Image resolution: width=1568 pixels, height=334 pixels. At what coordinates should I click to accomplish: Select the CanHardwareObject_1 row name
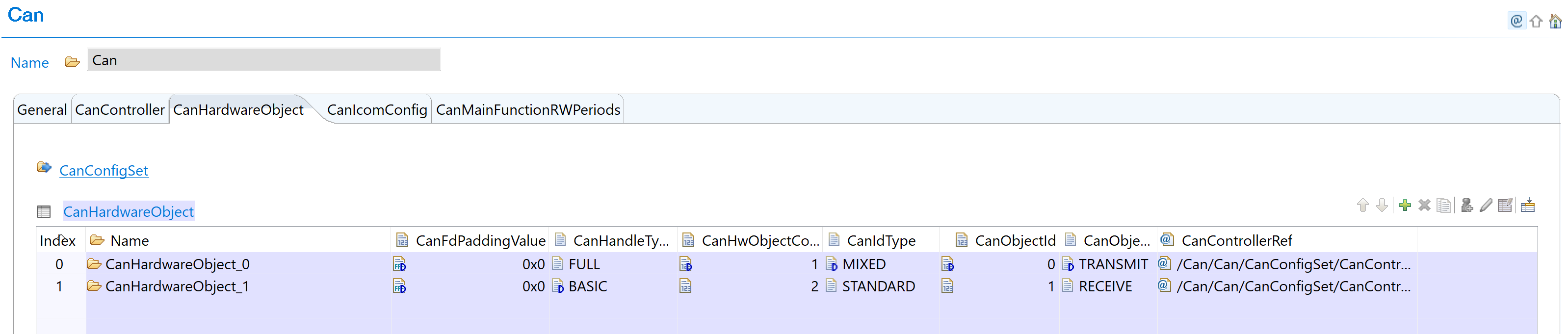(177, 286)
